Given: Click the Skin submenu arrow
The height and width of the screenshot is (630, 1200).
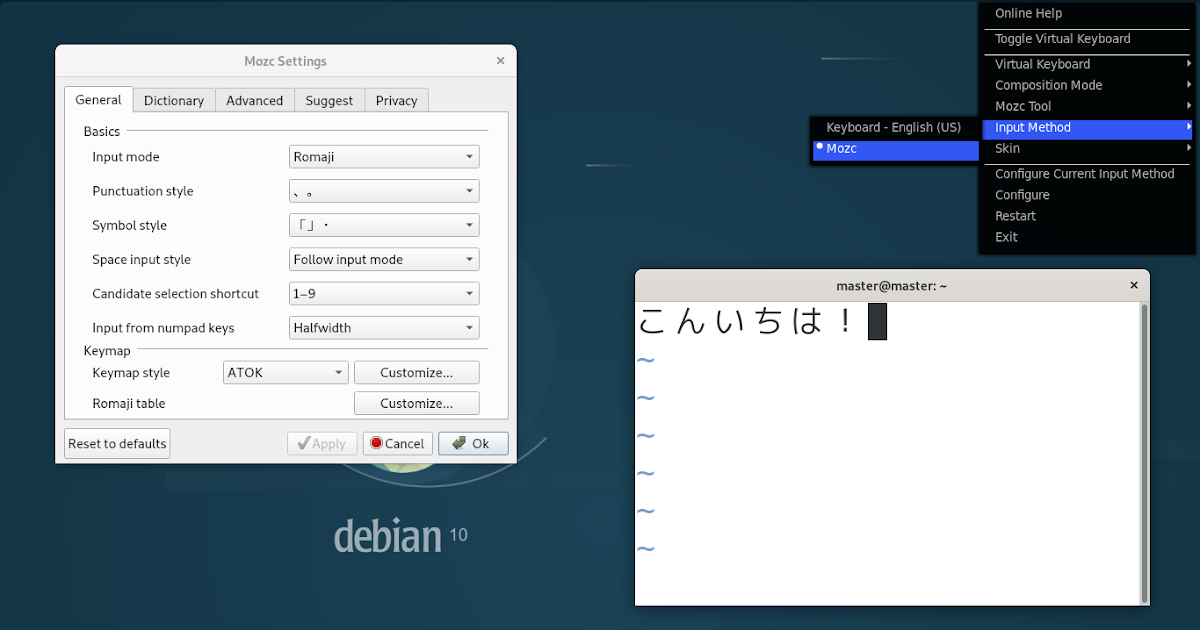Looking at the screenshot, I should [x=1190, y=148].
